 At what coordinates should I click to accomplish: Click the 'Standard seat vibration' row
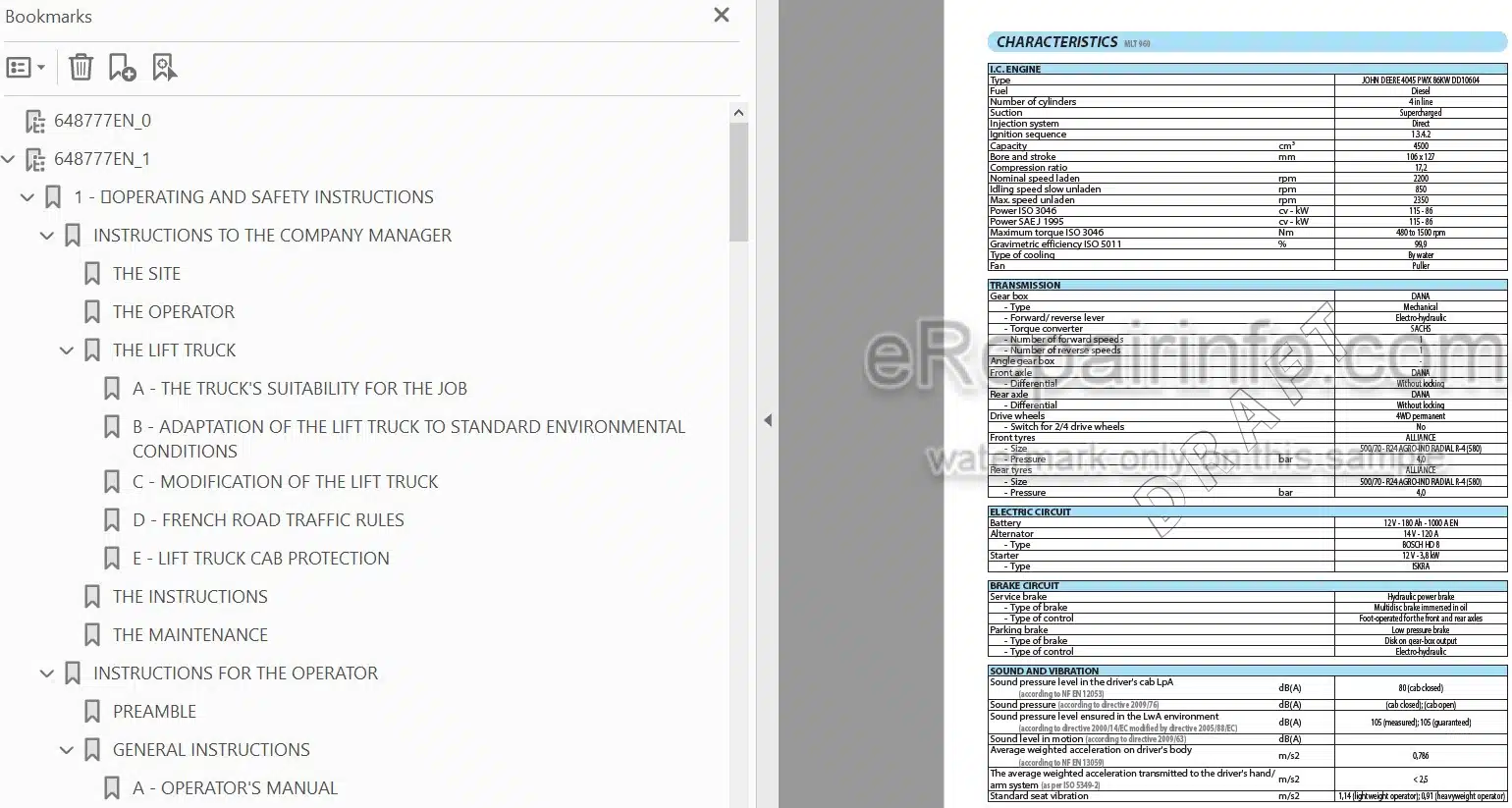pyautogui.click(x=1247, y=796)
